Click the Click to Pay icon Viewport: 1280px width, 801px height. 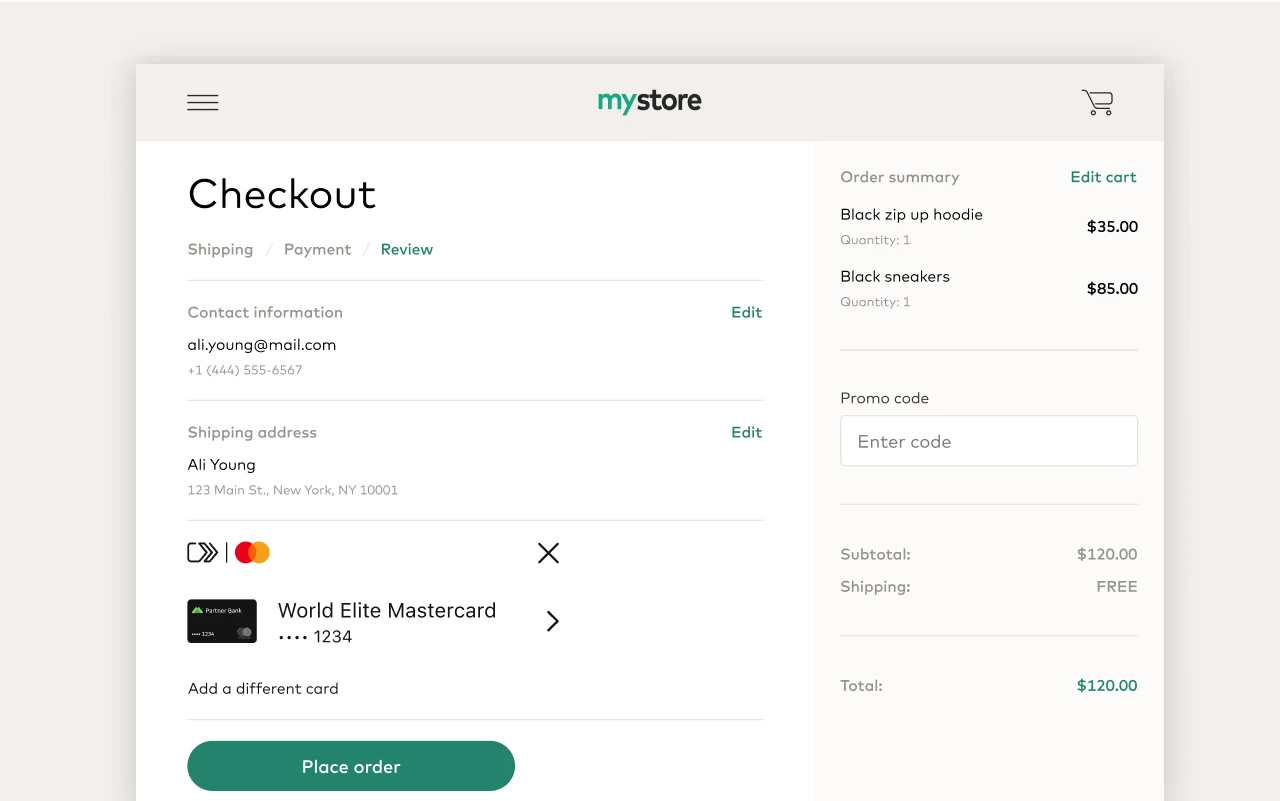tap(202, 552)
